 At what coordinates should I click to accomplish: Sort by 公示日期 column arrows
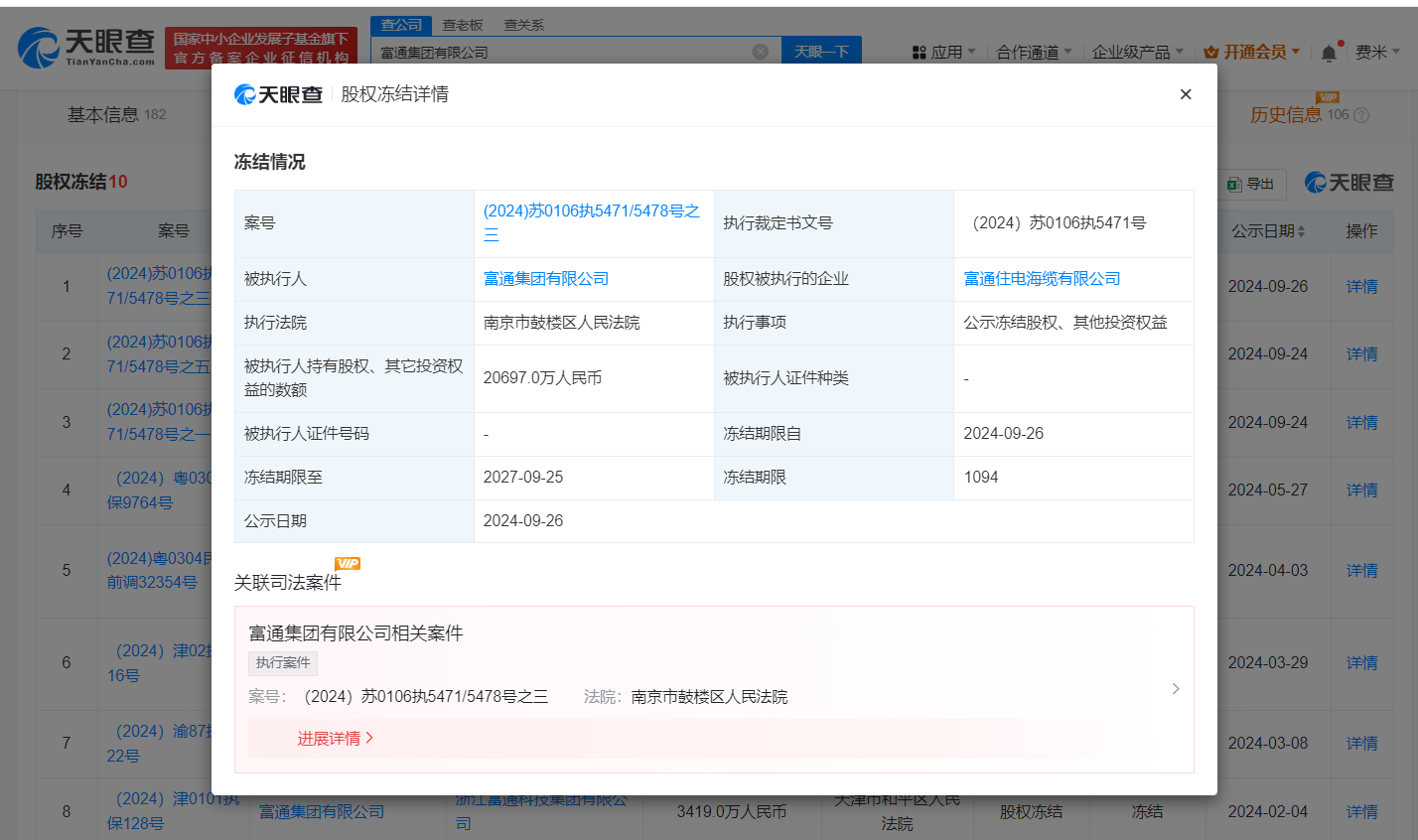(1301, 231)
